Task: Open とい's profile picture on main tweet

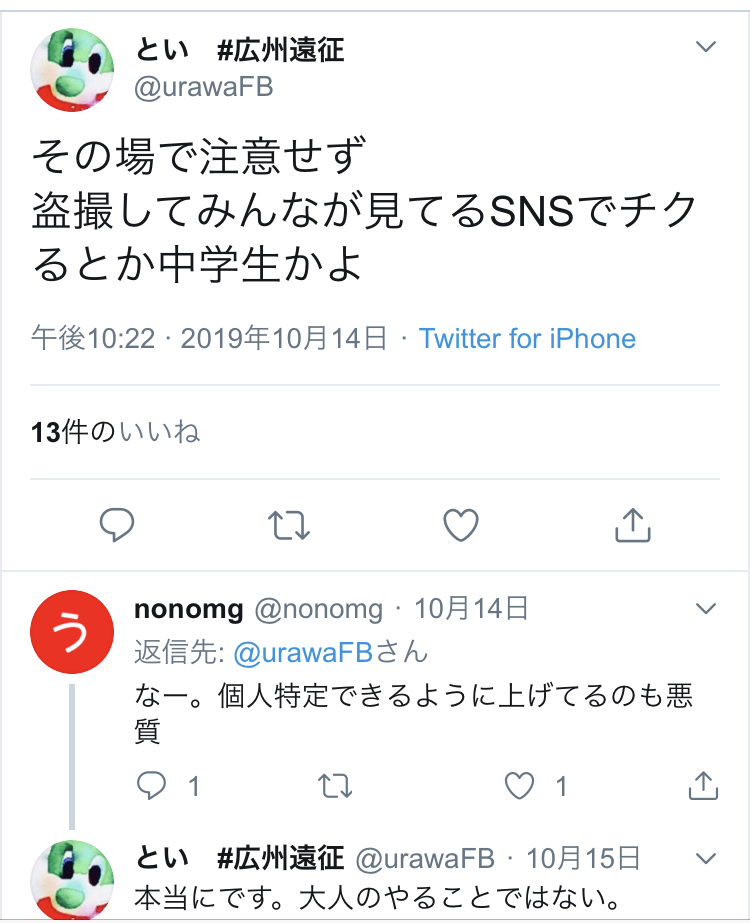Action: tap(72, 68)
